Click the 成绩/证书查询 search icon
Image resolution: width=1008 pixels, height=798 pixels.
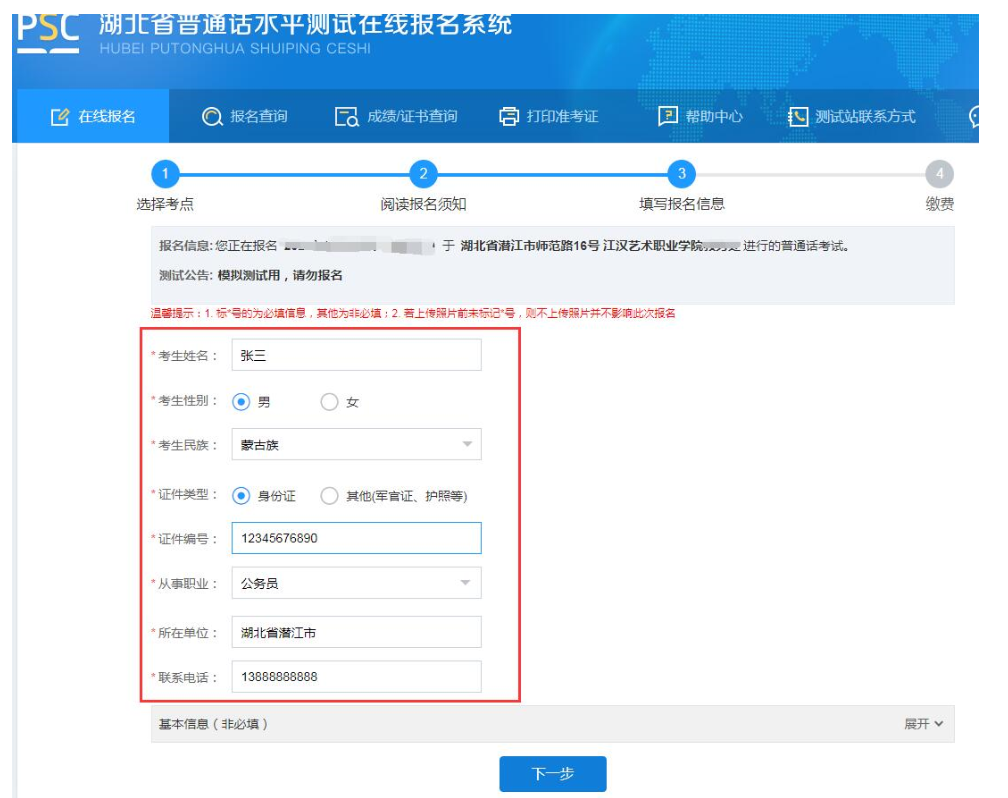click(x=346, y=117)
